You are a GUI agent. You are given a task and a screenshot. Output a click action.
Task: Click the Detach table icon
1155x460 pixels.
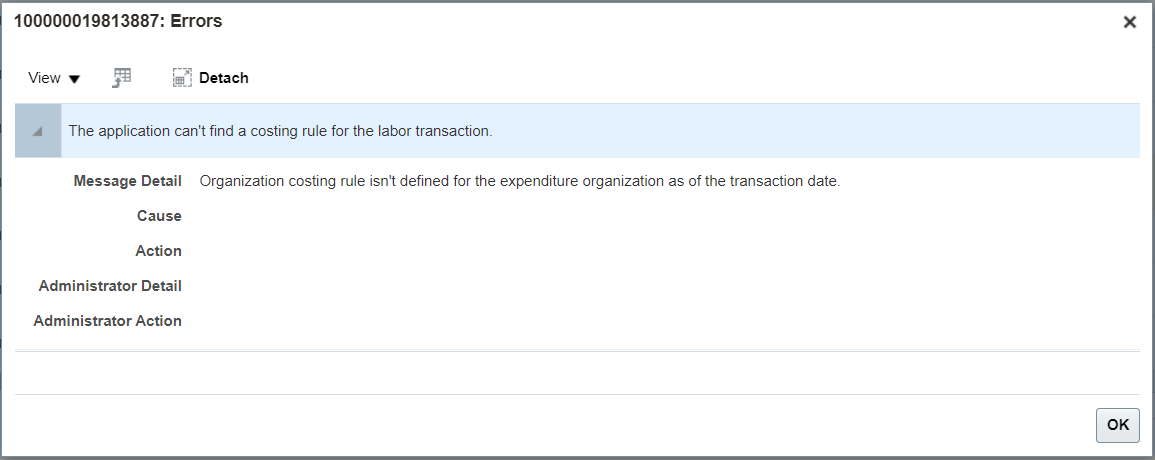(182, 78)
